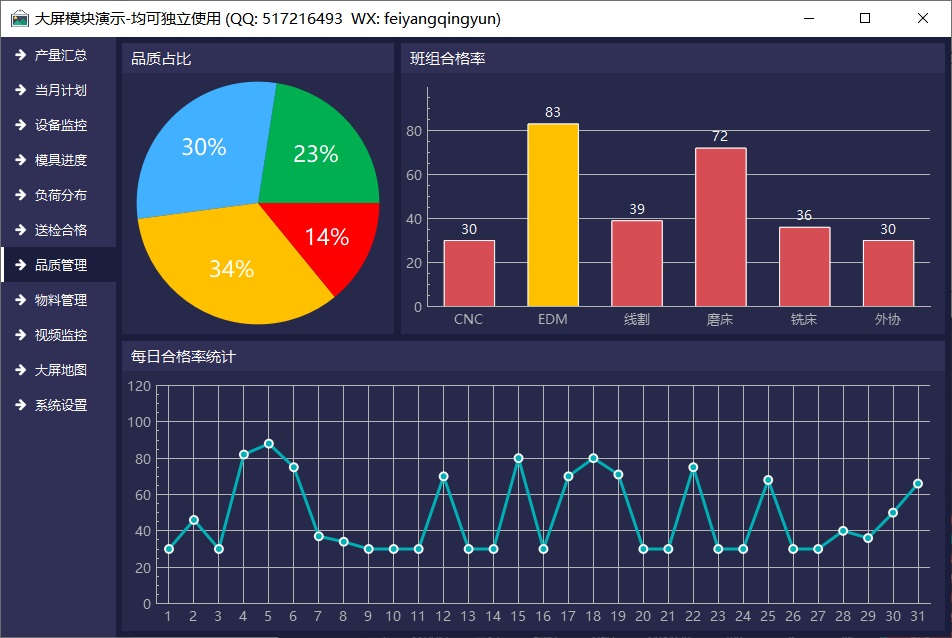The height and width of the screenshot is (638, 952).
Task: Click the red 14% pie slice
Action: (x=330, y=238)
